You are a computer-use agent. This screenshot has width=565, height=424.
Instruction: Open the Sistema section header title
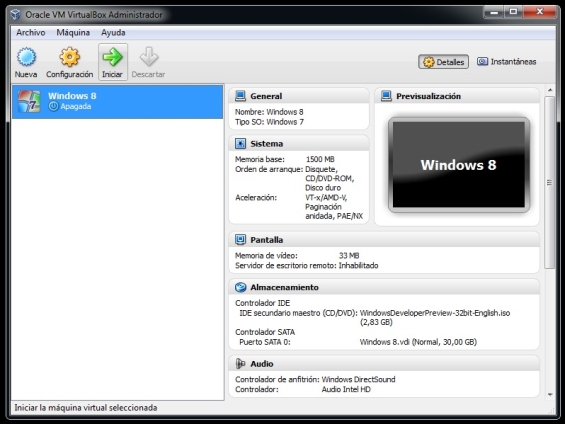267,144
